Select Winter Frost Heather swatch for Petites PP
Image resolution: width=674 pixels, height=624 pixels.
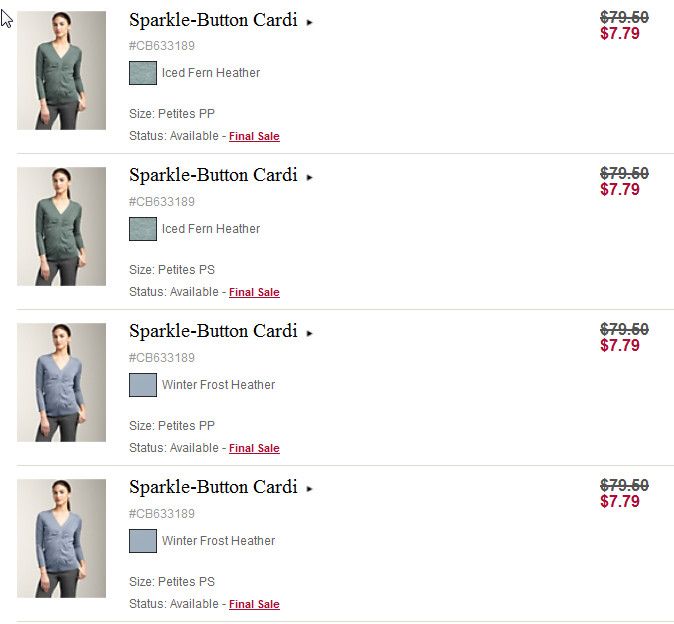(143, 385)
